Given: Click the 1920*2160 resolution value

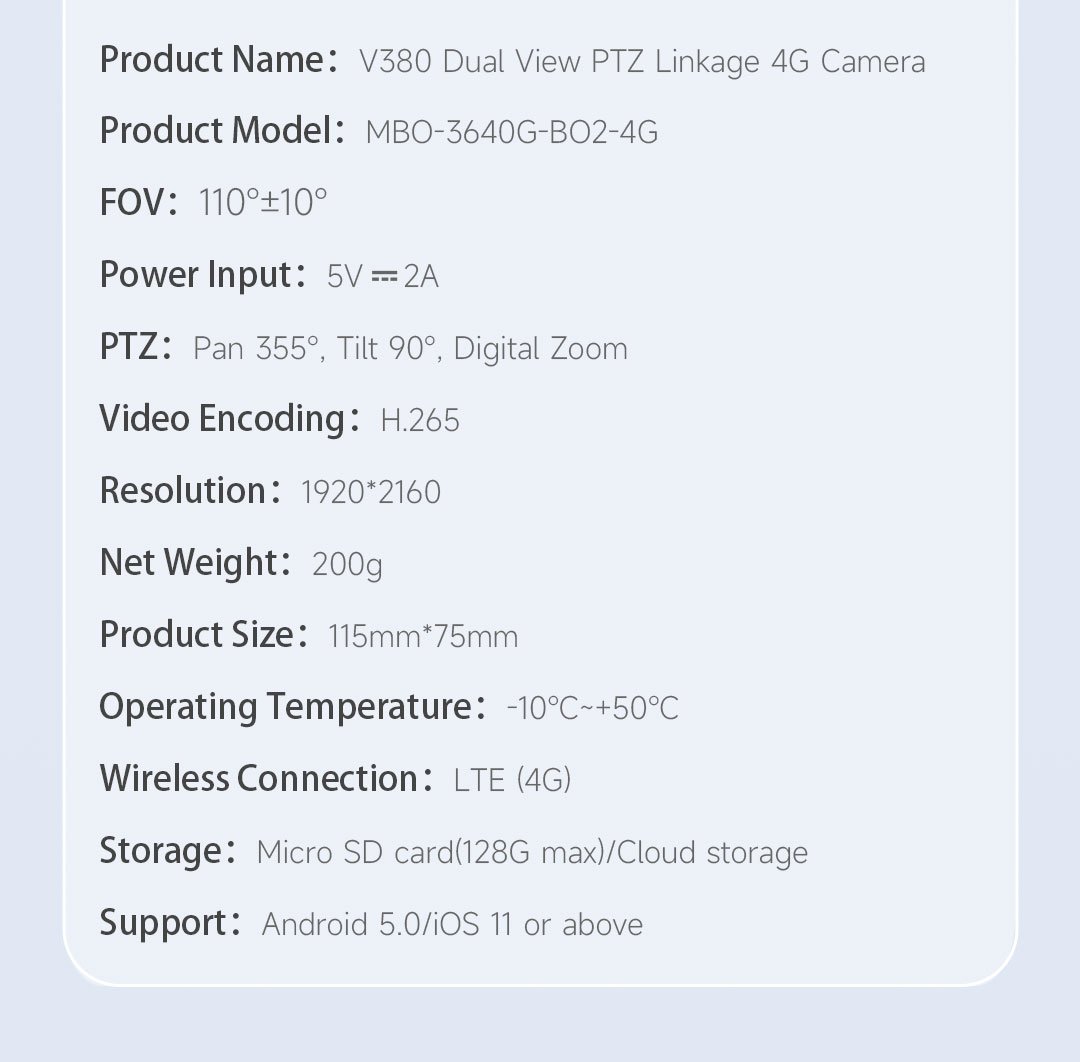Looking at the screenshot, I should coord(371,493).
